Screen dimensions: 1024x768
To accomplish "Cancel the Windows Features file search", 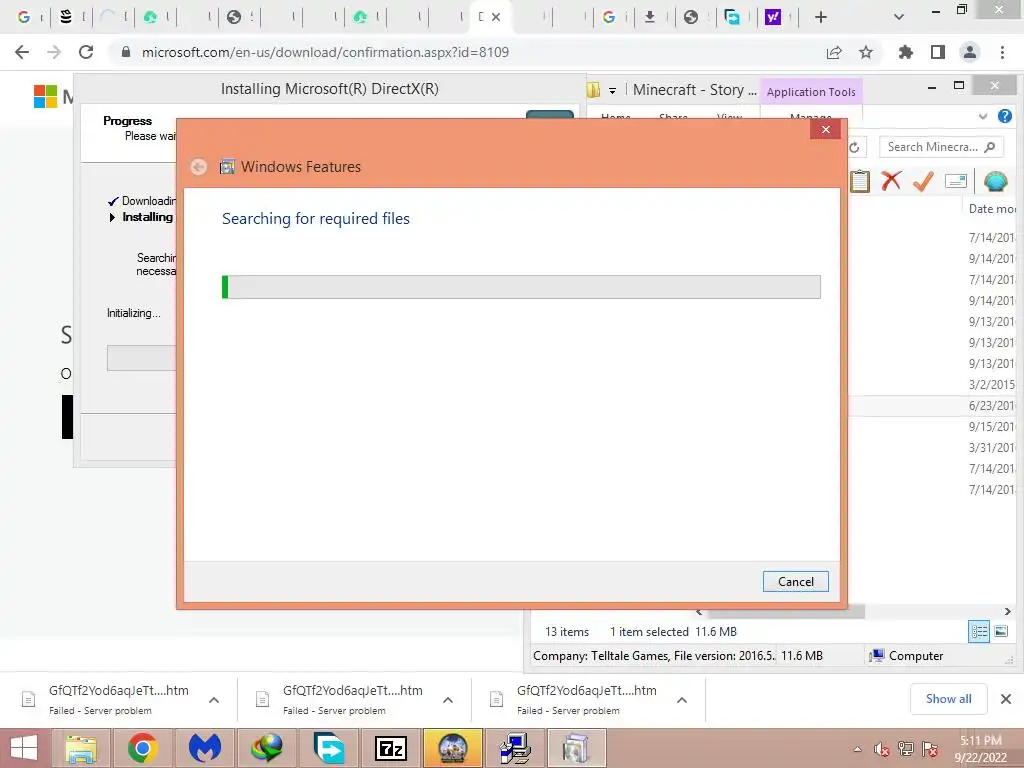I will tap(795, 581).
